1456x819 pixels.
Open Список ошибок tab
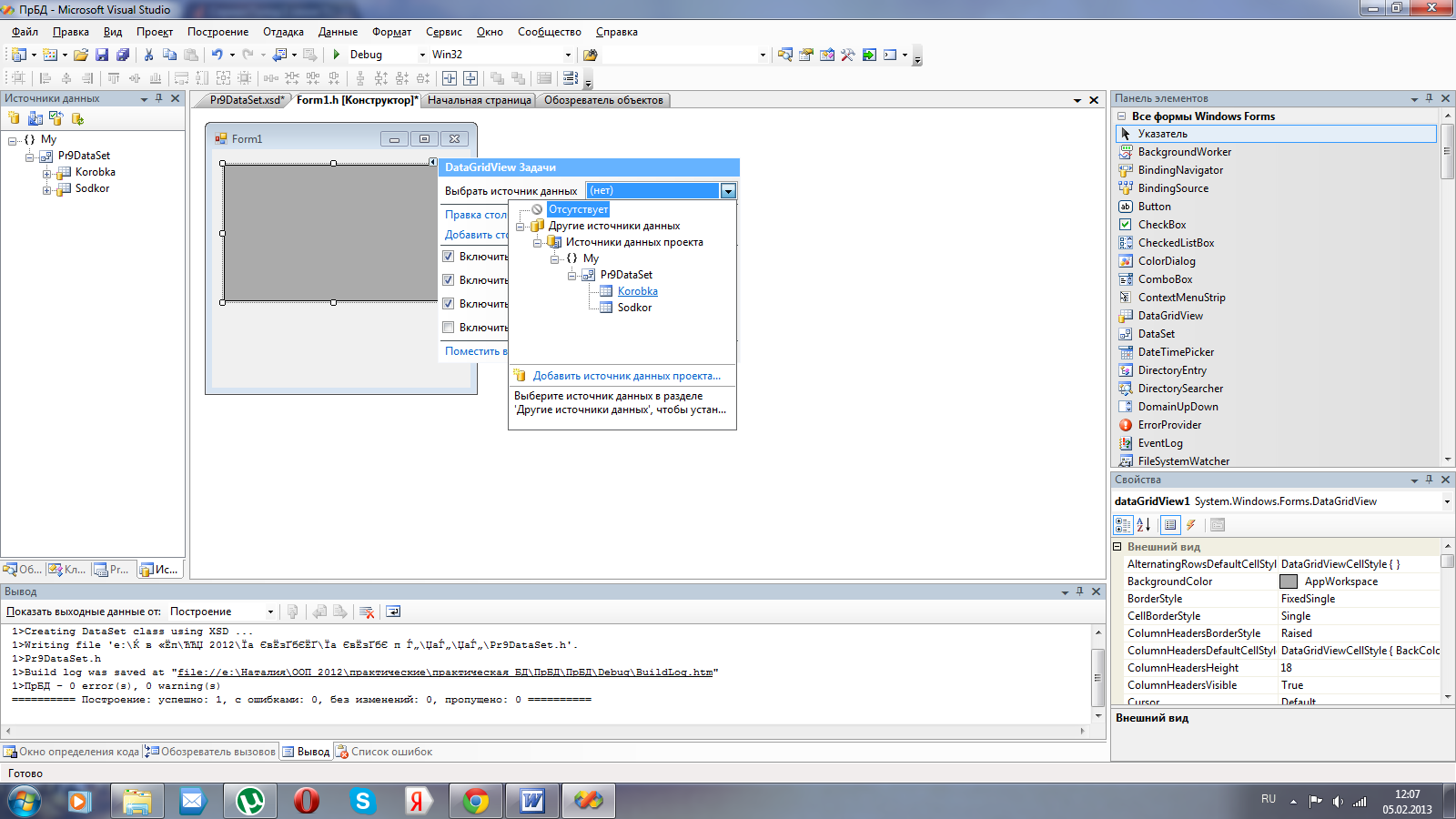383,752
